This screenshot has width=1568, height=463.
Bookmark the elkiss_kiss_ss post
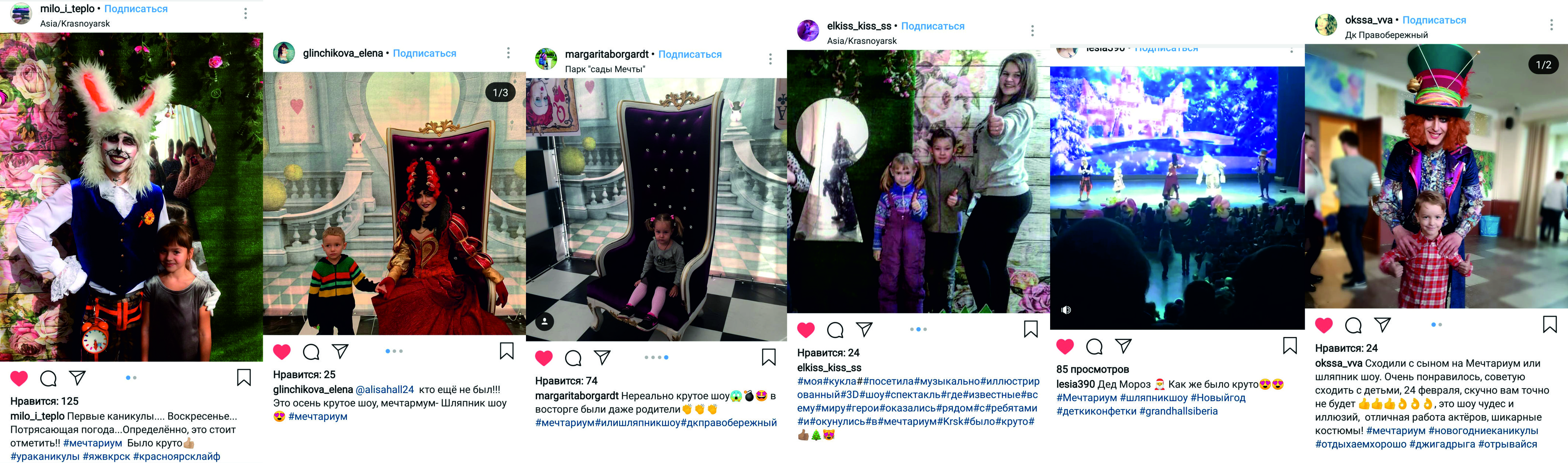pyautogui.click(x=1031, y=329)
